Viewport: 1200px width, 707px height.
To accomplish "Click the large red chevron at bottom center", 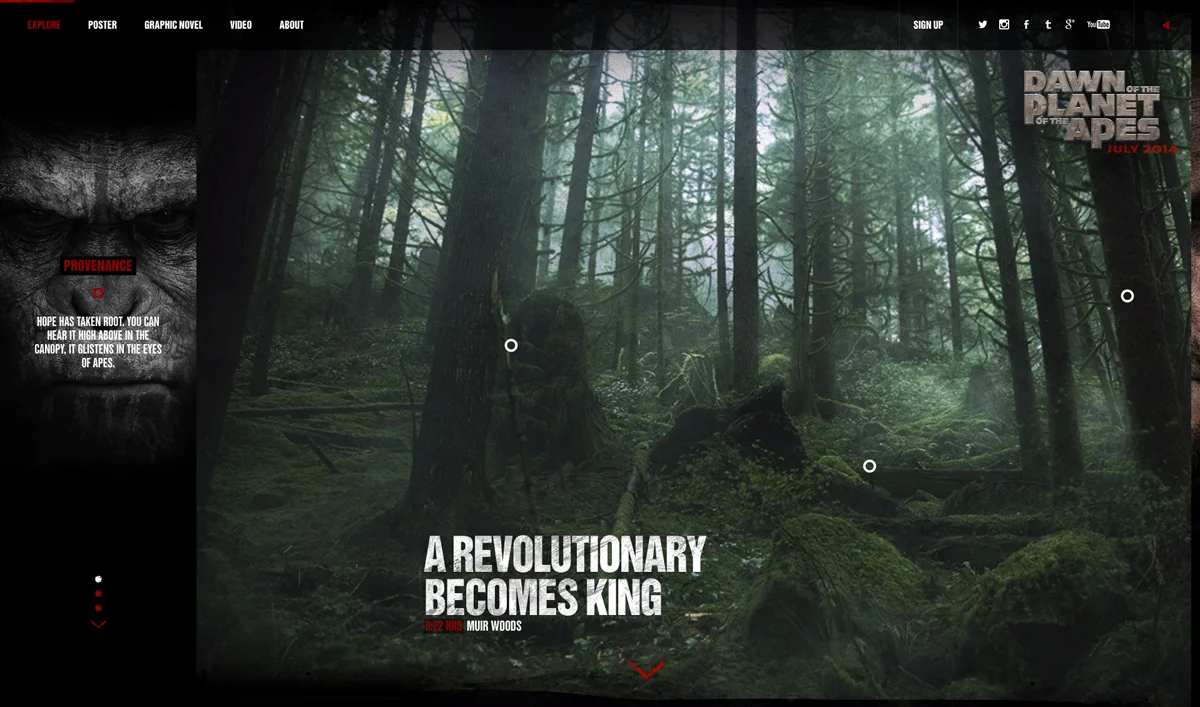I will point(646,670).
